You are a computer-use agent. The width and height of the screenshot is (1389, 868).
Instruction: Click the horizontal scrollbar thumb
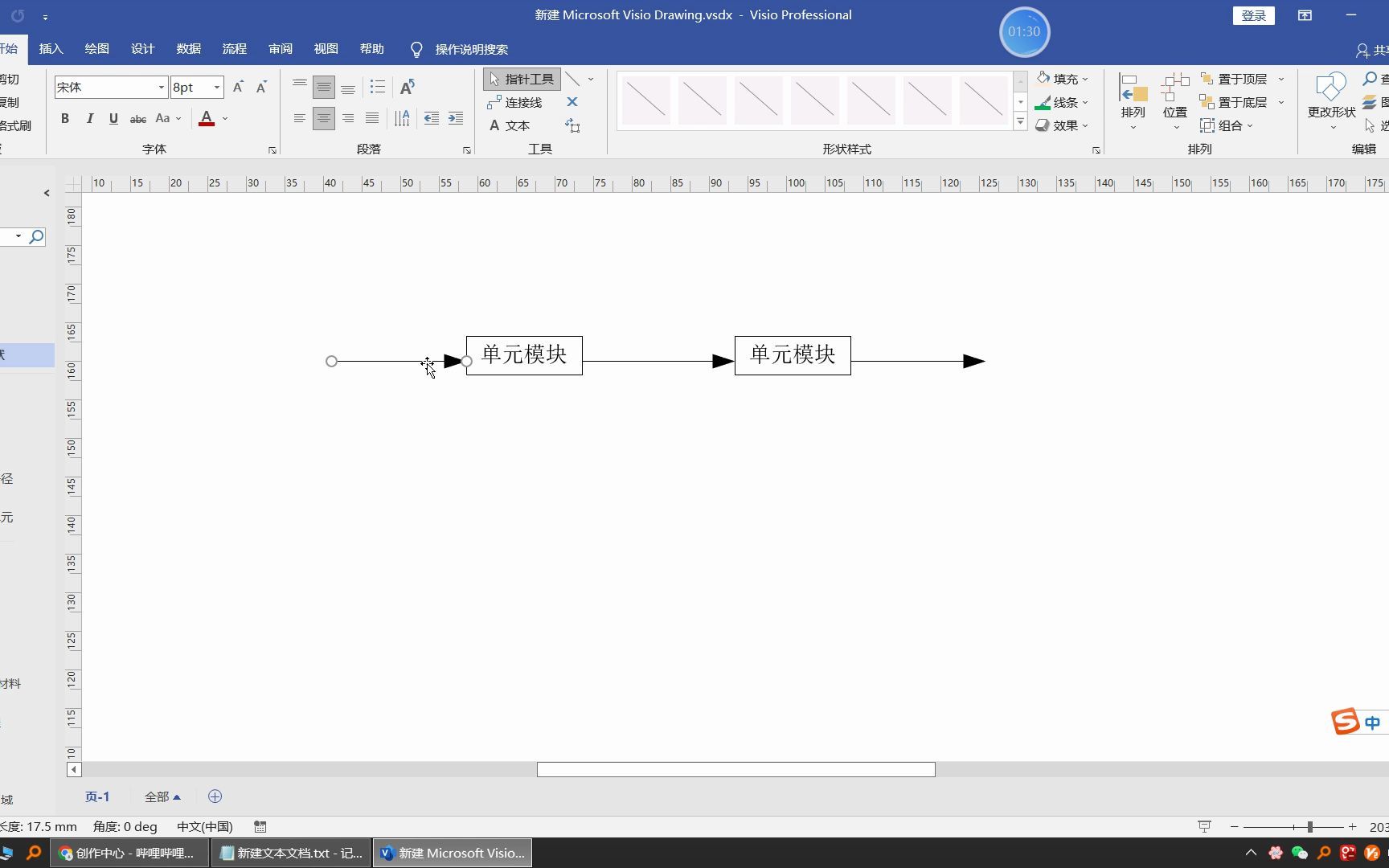coord(735,769)
